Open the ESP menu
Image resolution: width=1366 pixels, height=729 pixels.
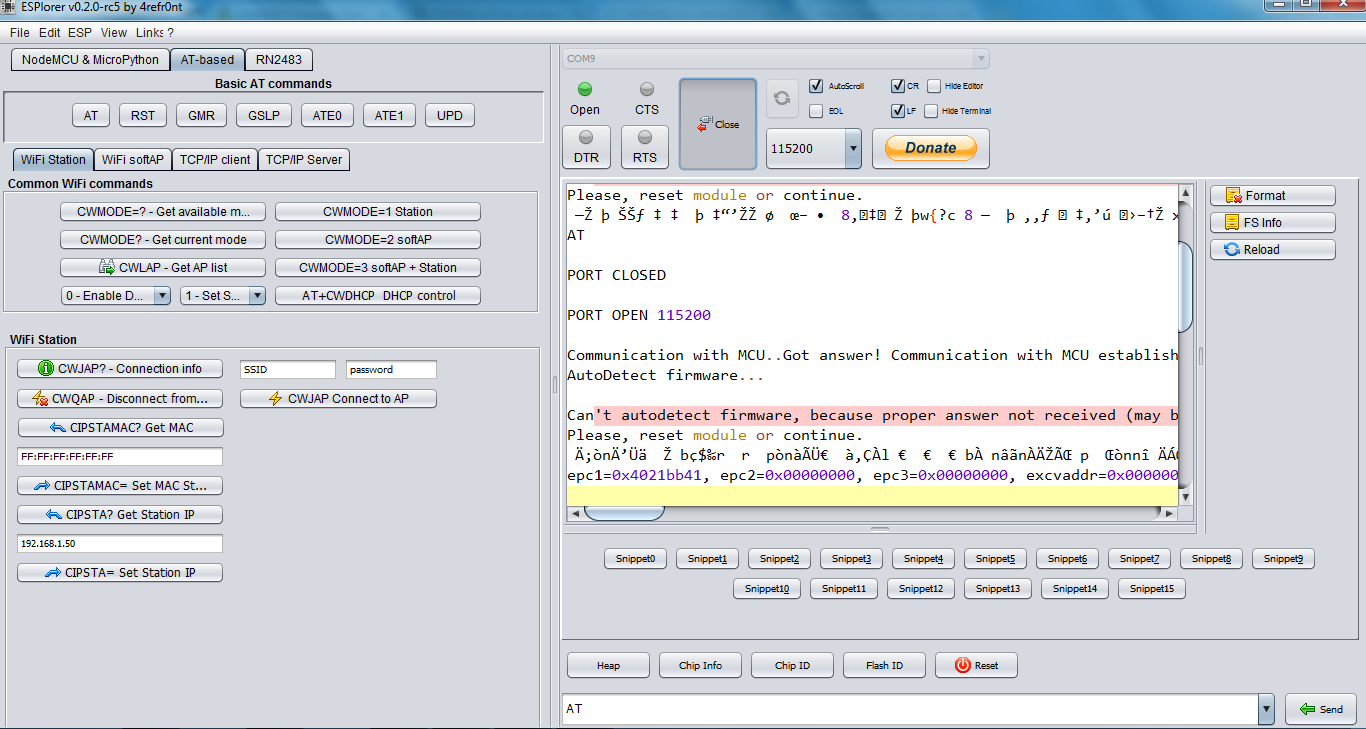click(79, 32)
